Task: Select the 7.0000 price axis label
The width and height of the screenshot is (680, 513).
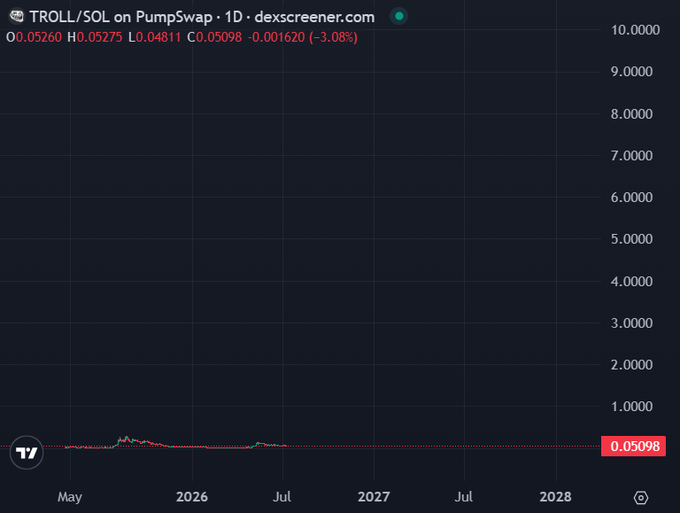Action: [631, 156]
